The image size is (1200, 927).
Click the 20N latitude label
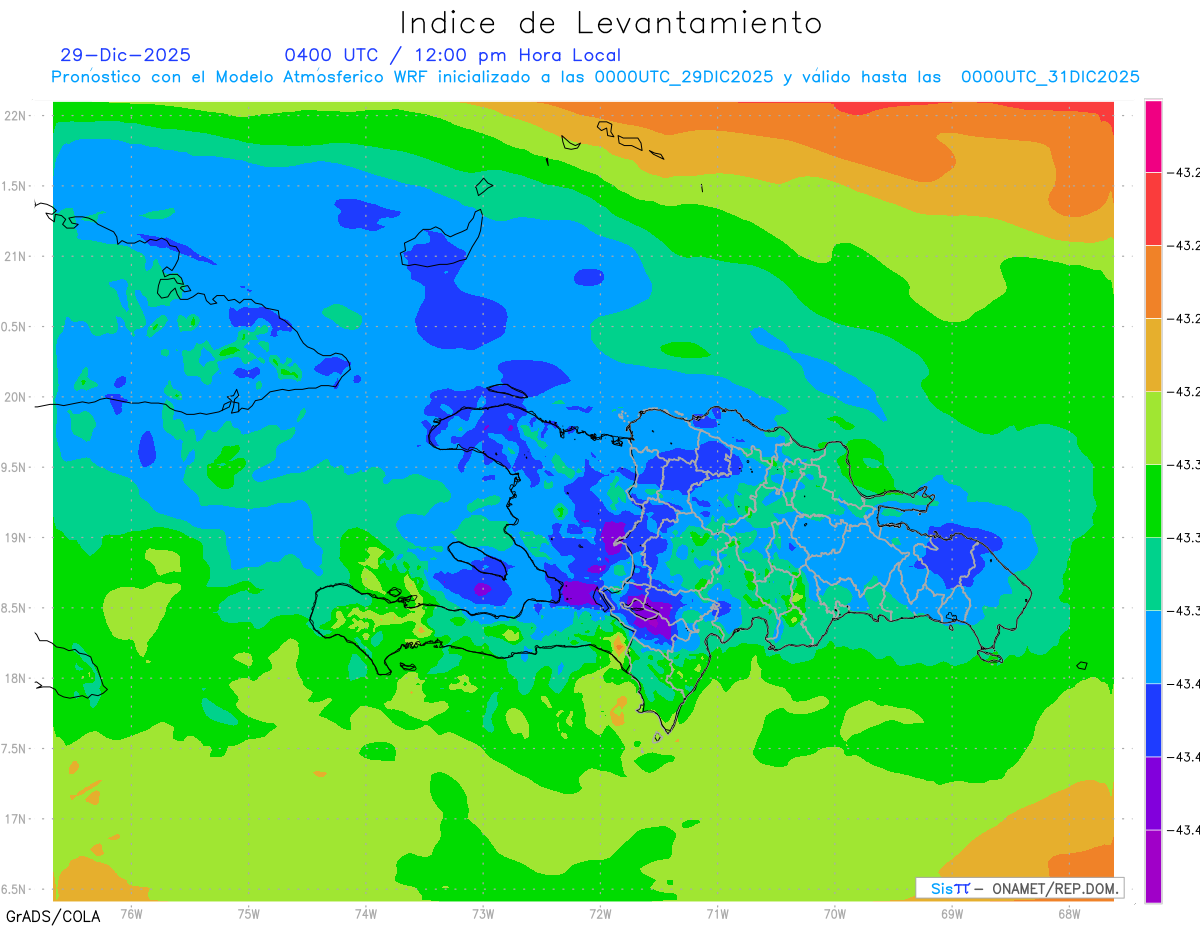coord(15,397)
